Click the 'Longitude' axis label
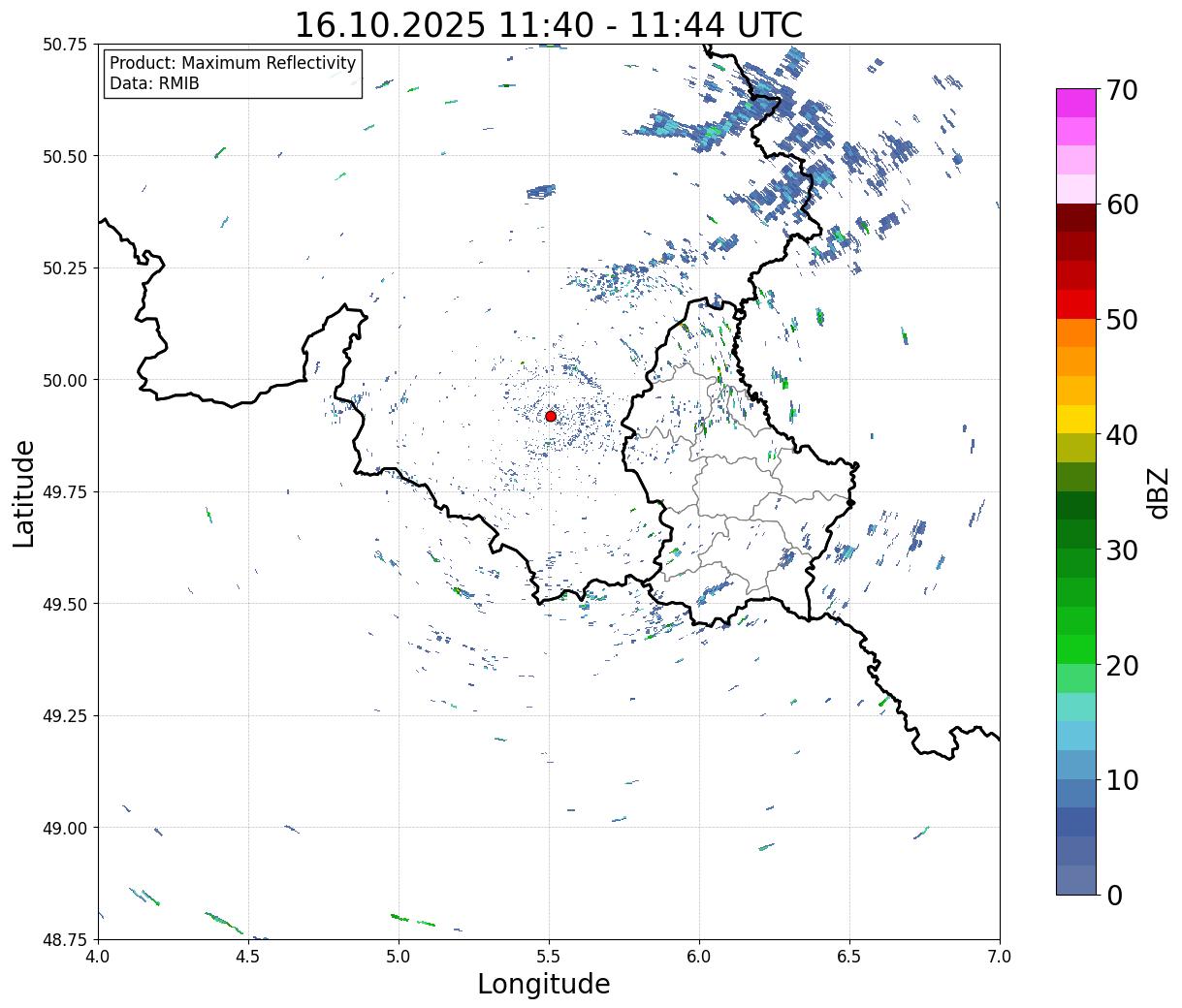This screenshot has width=1182, height=1008. [544, 984]
